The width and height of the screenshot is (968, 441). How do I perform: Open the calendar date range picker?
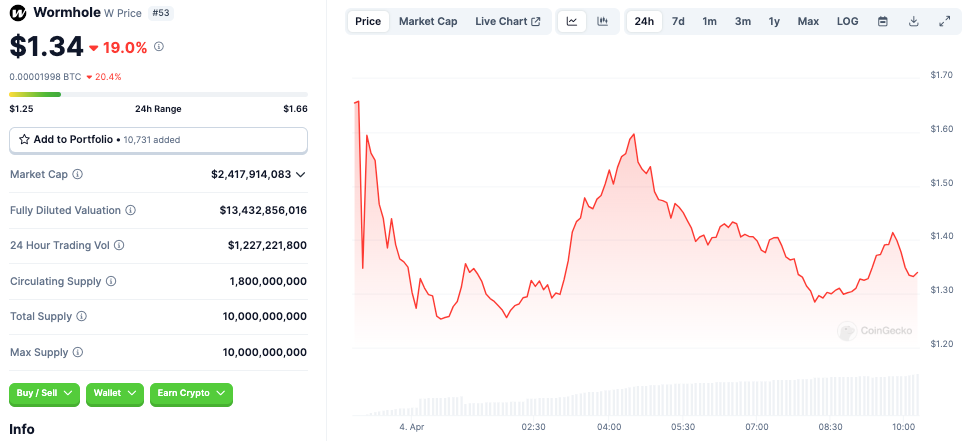click(x=883, y=22)
